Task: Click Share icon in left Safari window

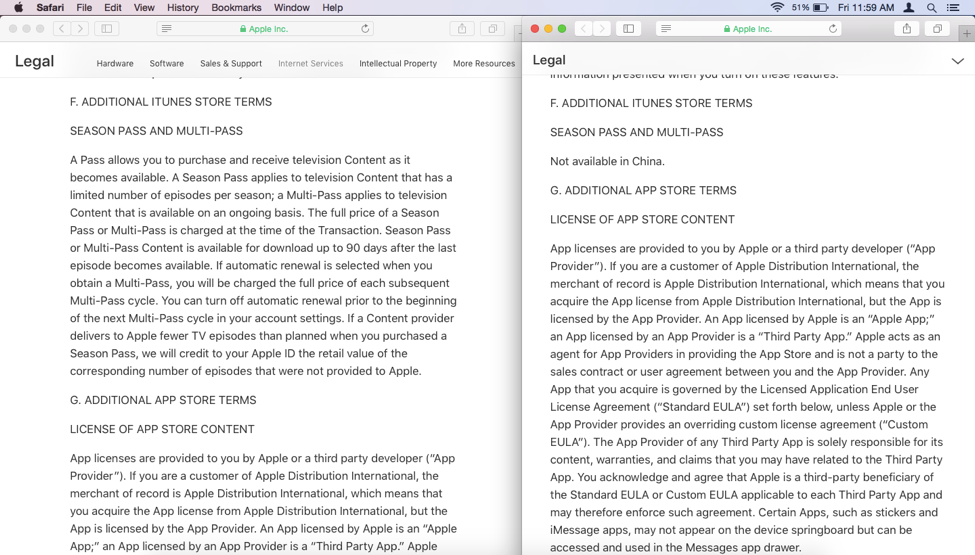Action: click(462, 29)
